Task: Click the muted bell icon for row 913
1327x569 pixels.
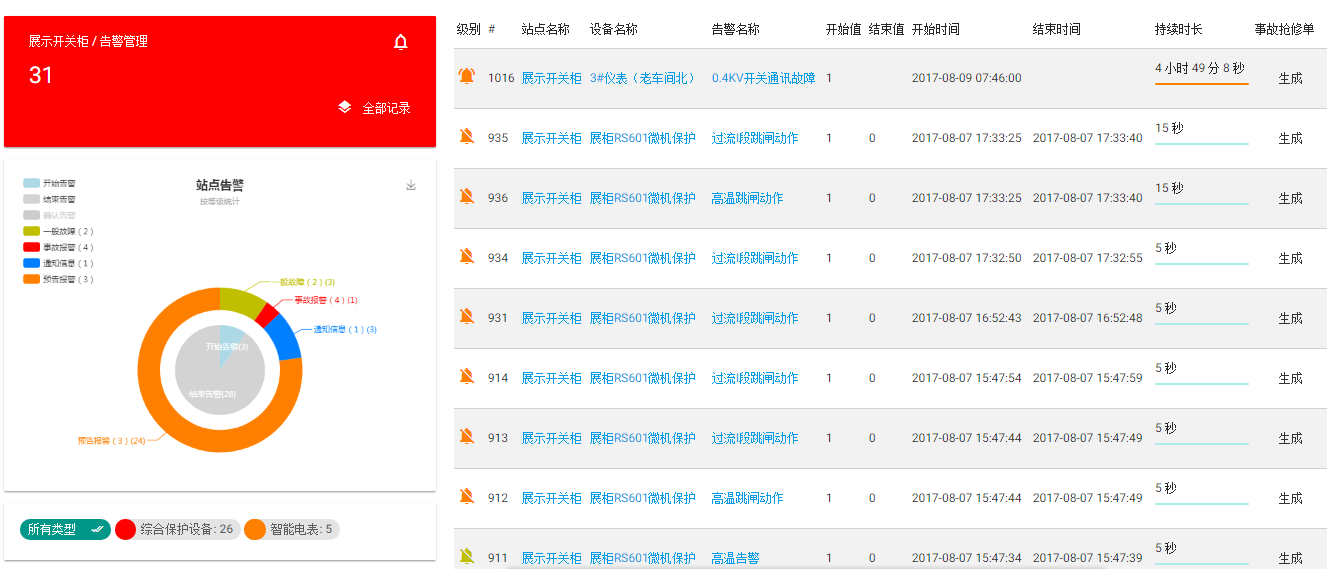Action: (466, 437)
